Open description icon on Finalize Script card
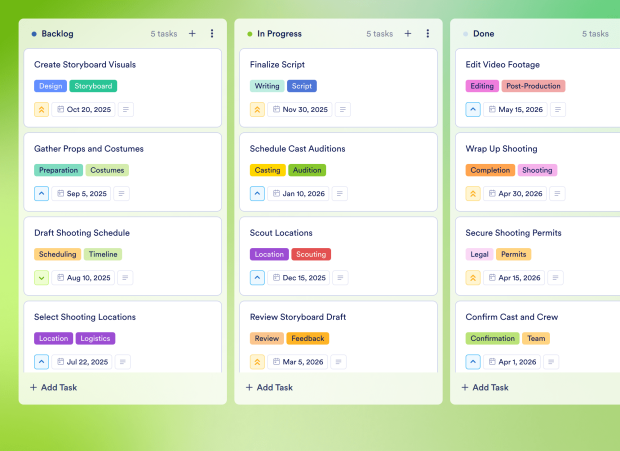This screenshot has height=451, width=620. pos(342,110)
